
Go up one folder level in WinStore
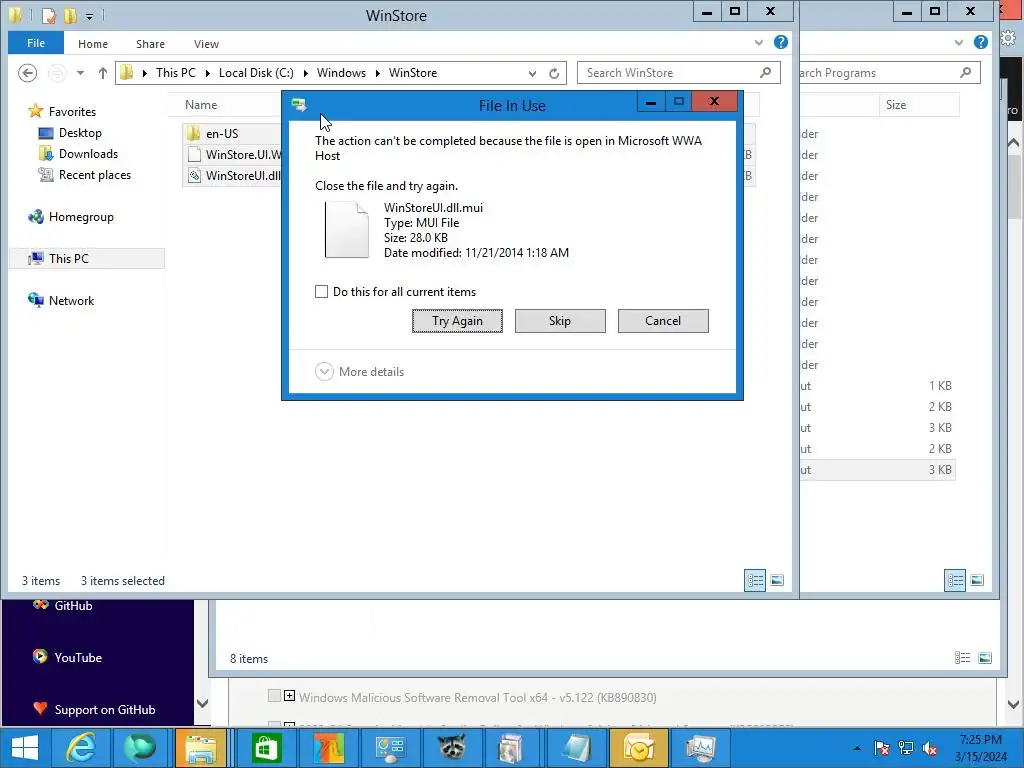point(103,72)
